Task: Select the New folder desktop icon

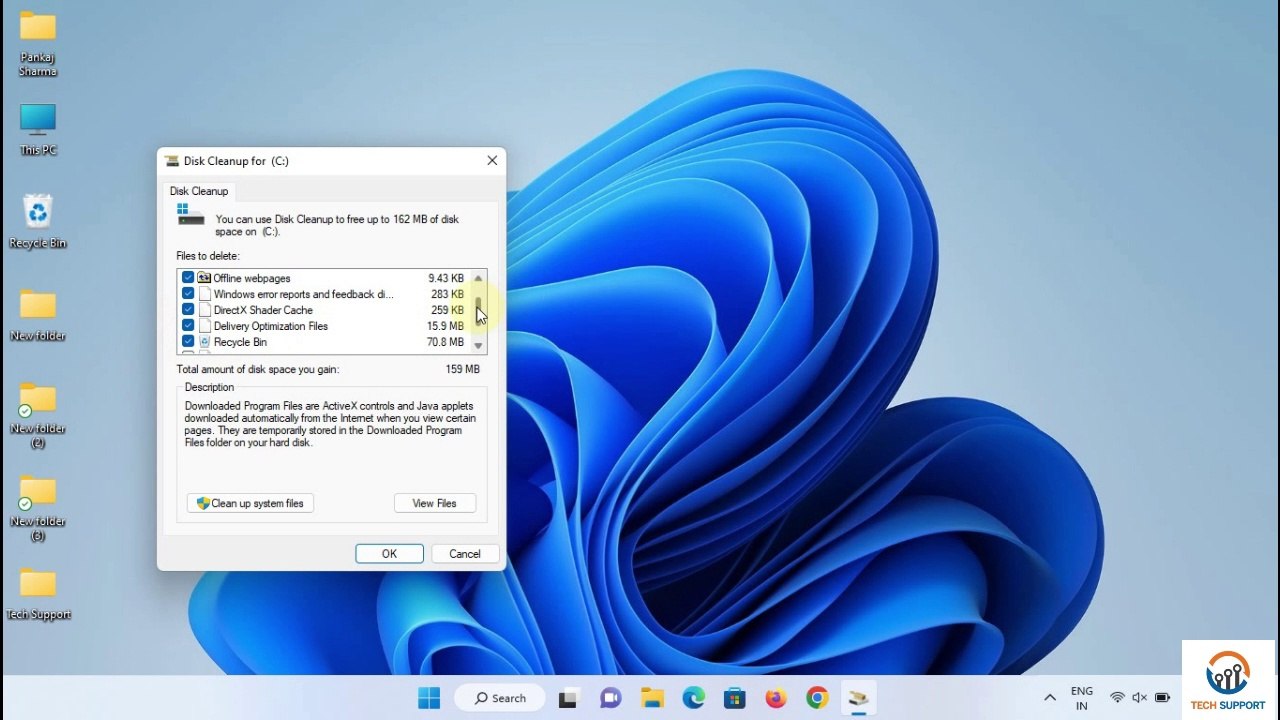Action: click(38, 315)
